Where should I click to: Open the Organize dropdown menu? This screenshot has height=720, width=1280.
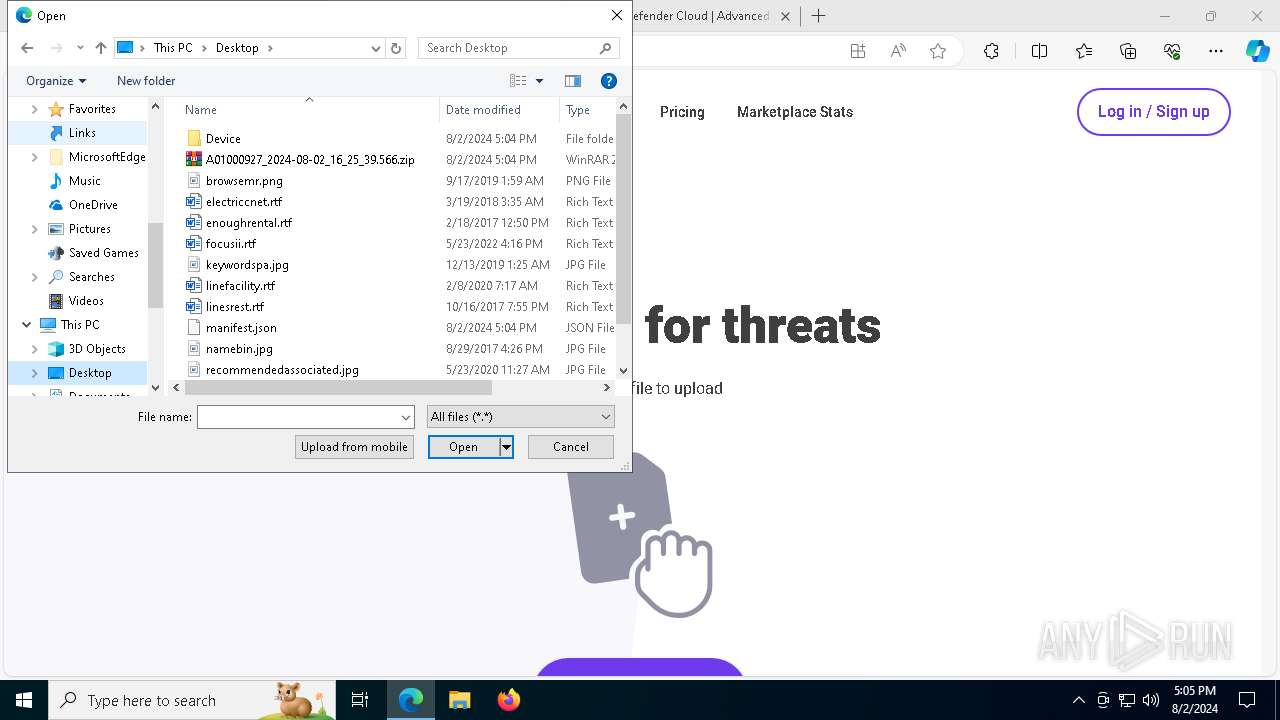[x=56, y=81]
